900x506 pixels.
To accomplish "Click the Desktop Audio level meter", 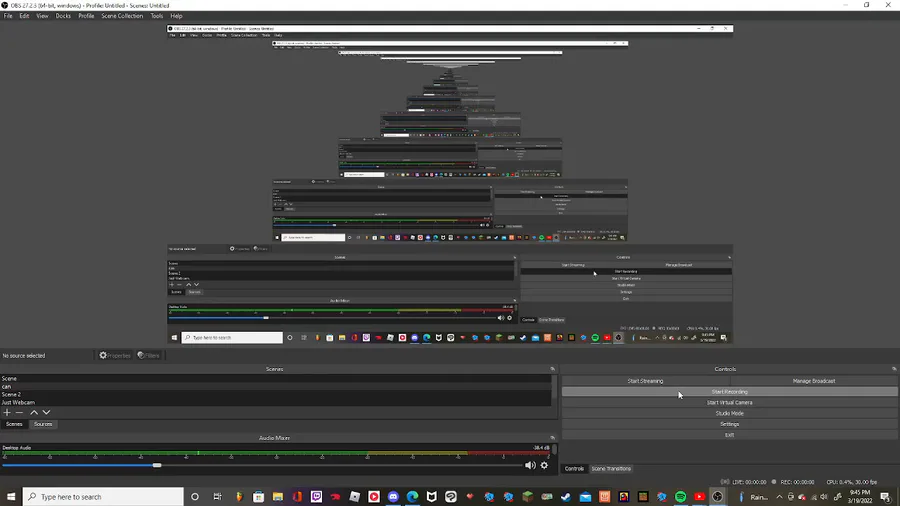I will coord(276,454).
